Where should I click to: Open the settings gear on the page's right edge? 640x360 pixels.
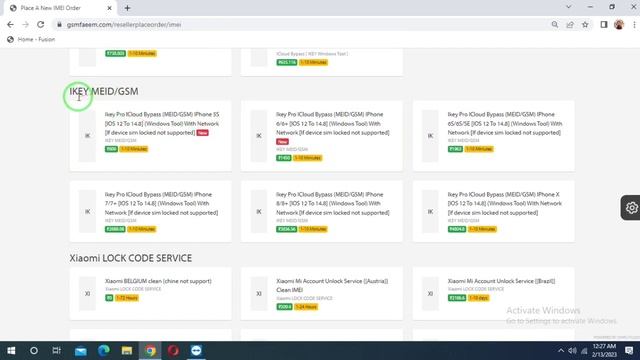tap(631, 207)
